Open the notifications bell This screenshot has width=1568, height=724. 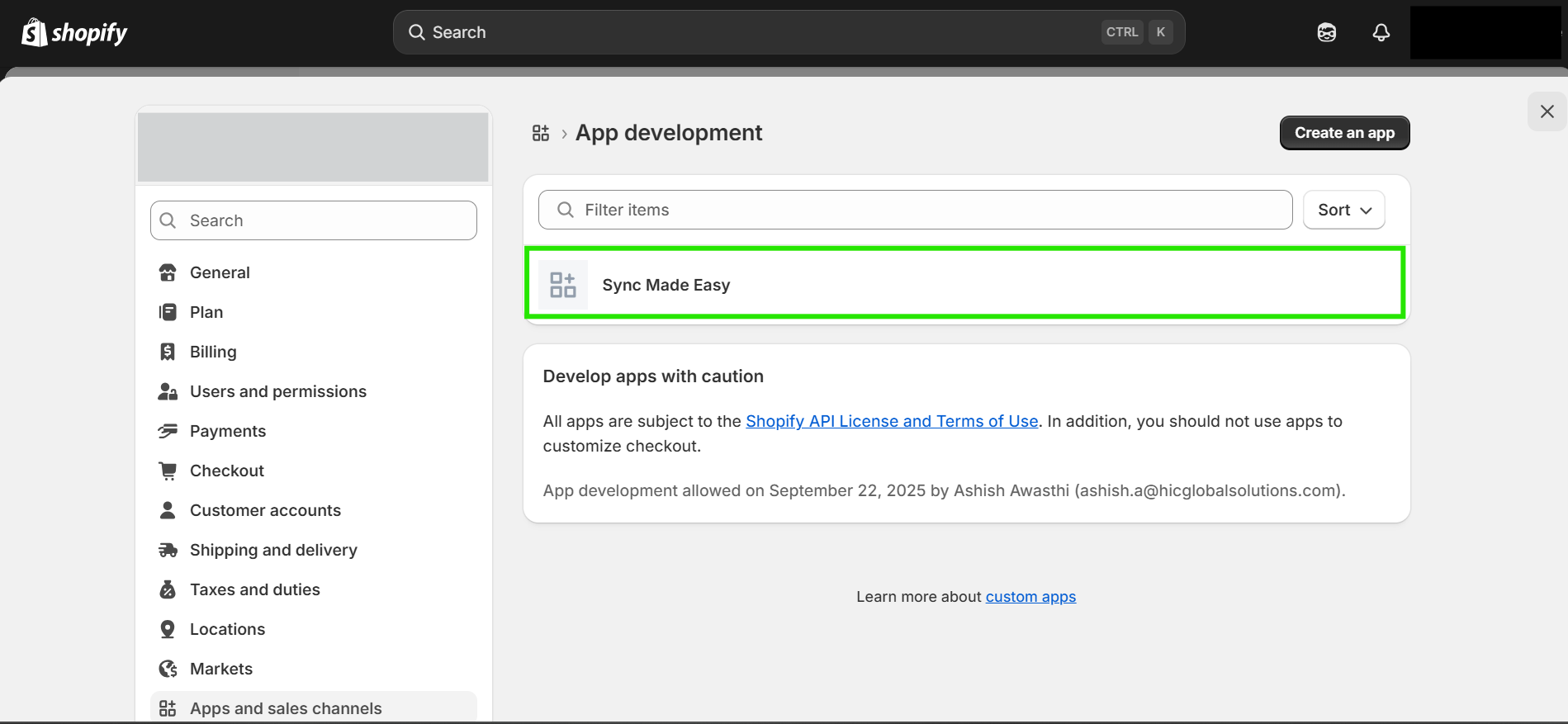point(1381,32)
